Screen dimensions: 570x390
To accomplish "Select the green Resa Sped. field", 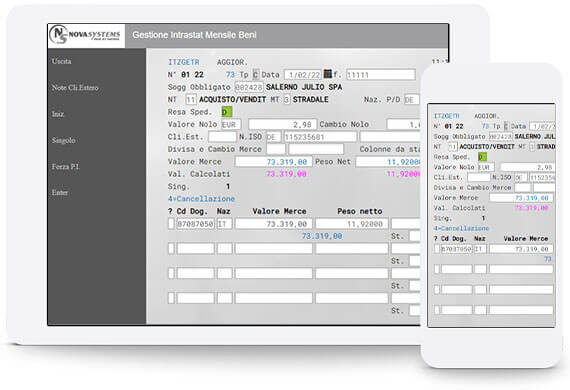I will (x=226, y=112).
